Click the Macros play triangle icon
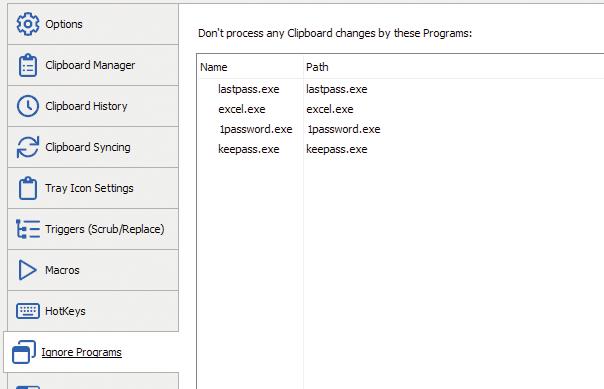The height and width of the screenshot is (389, 604). click(x=28, y=270)
